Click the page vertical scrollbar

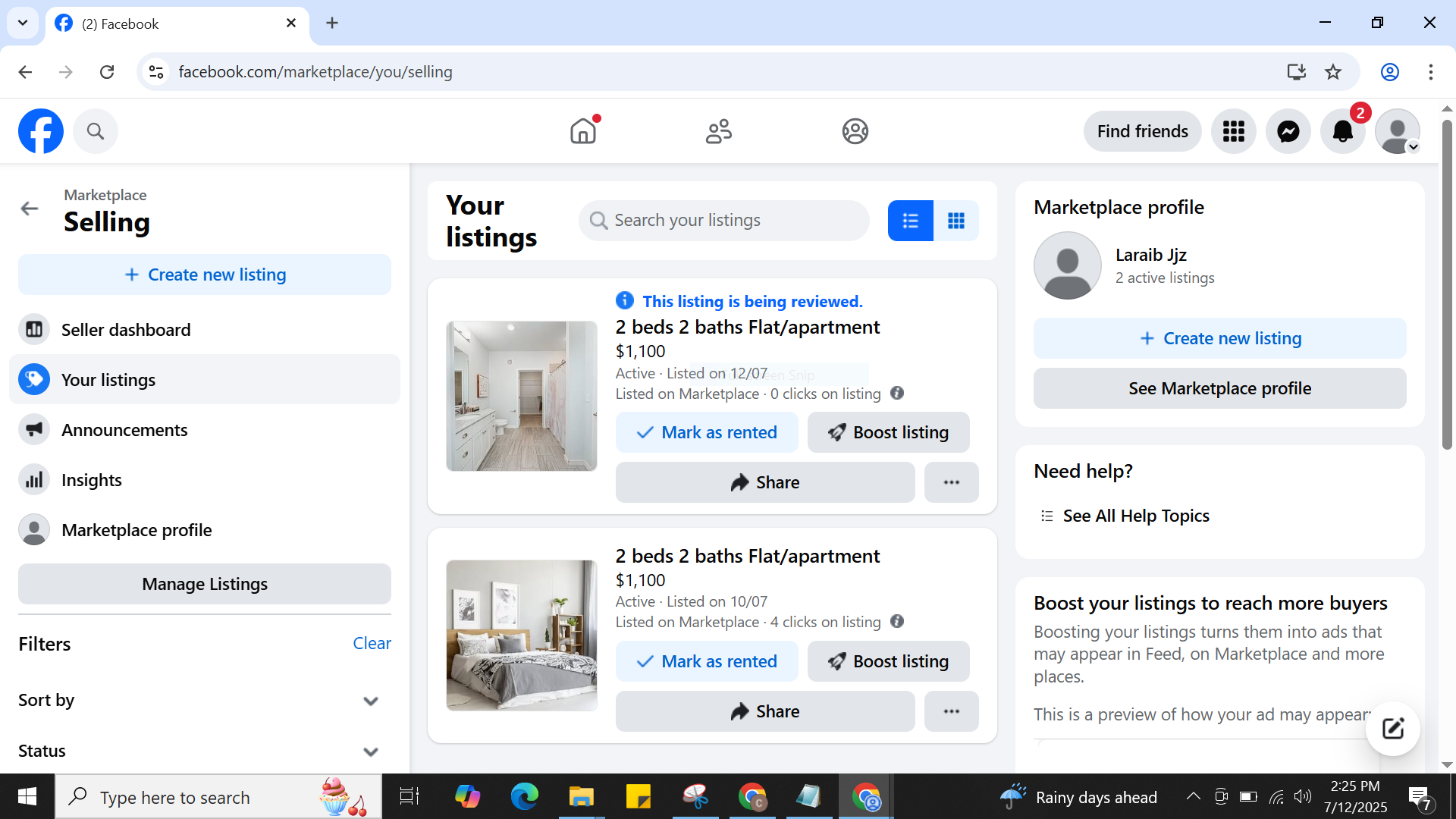pos(1447,288)
